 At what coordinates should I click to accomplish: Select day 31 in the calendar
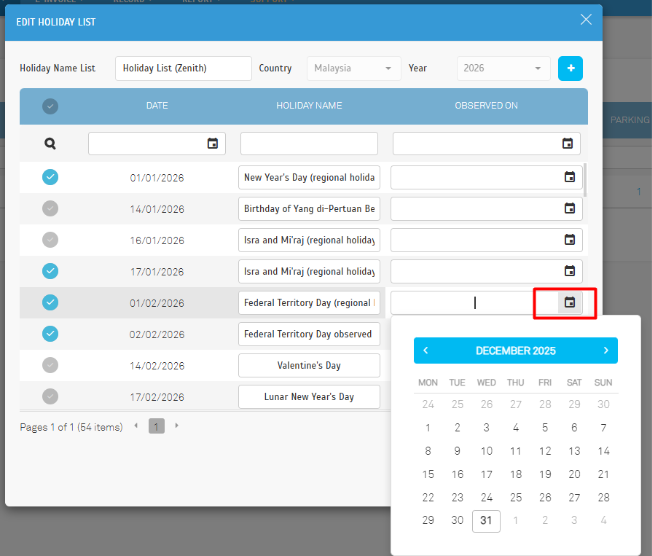point(486,521)
